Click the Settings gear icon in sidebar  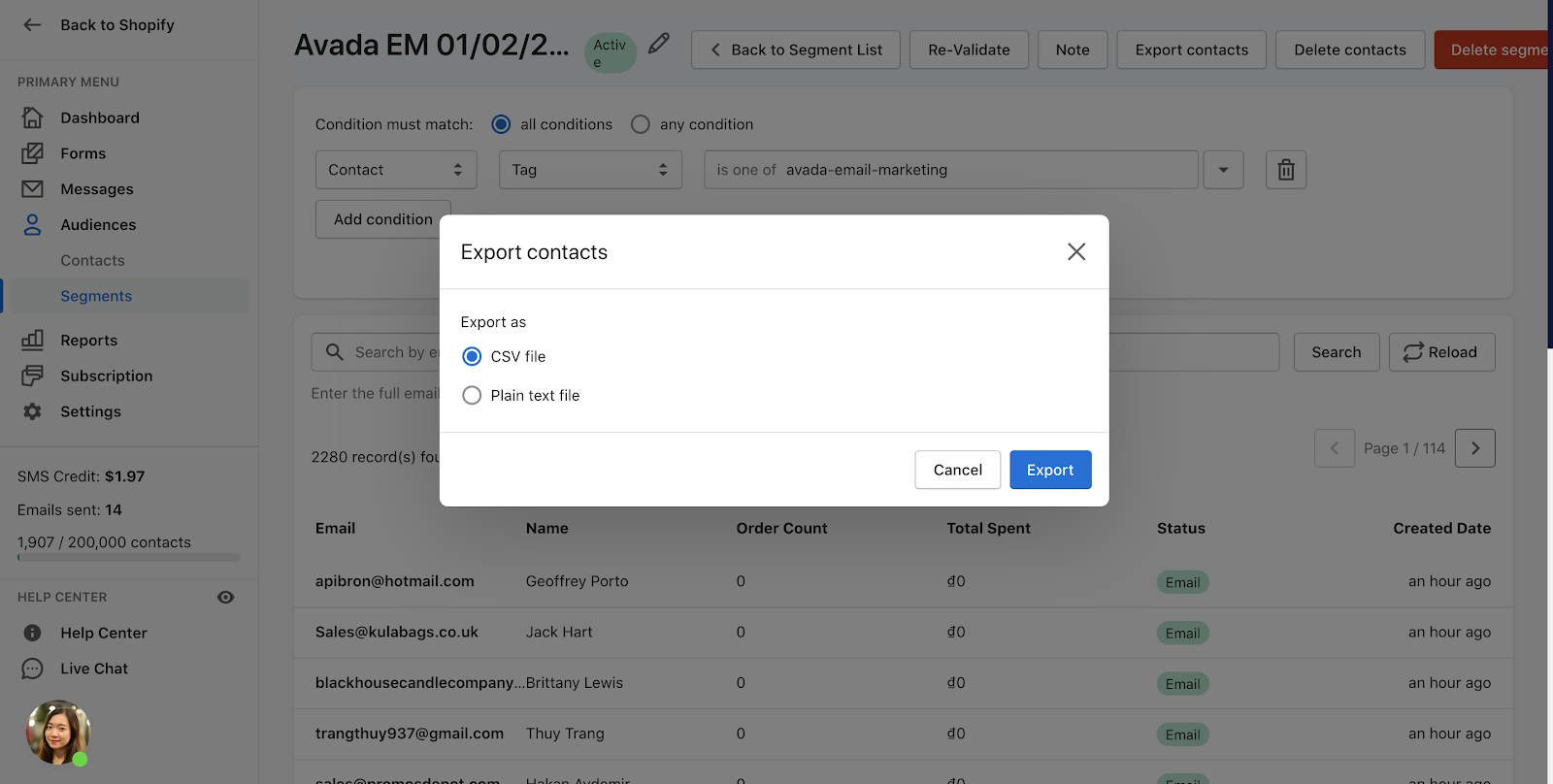32,411
